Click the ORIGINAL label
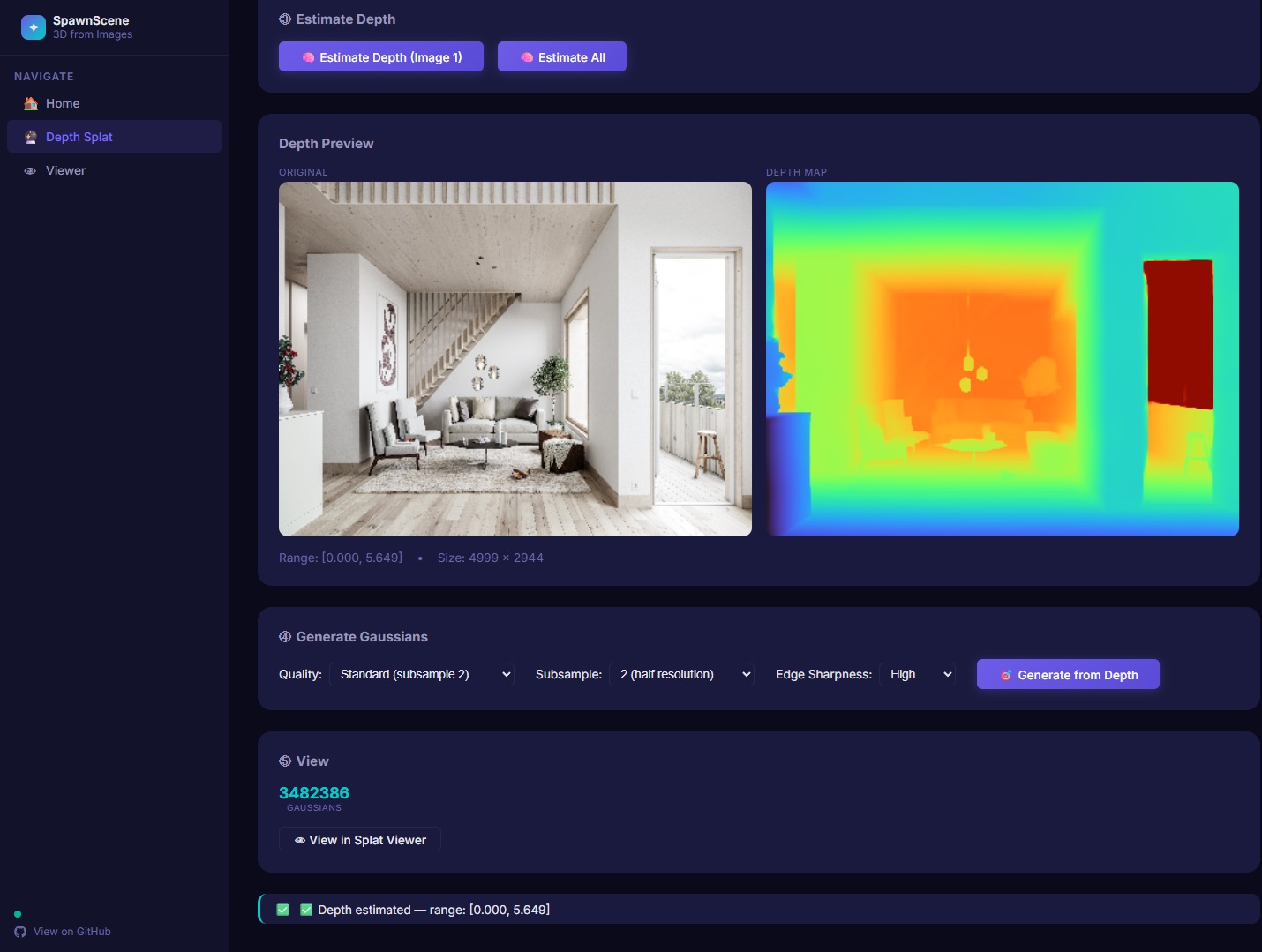 pyautogui.click(x=304, y=172)
